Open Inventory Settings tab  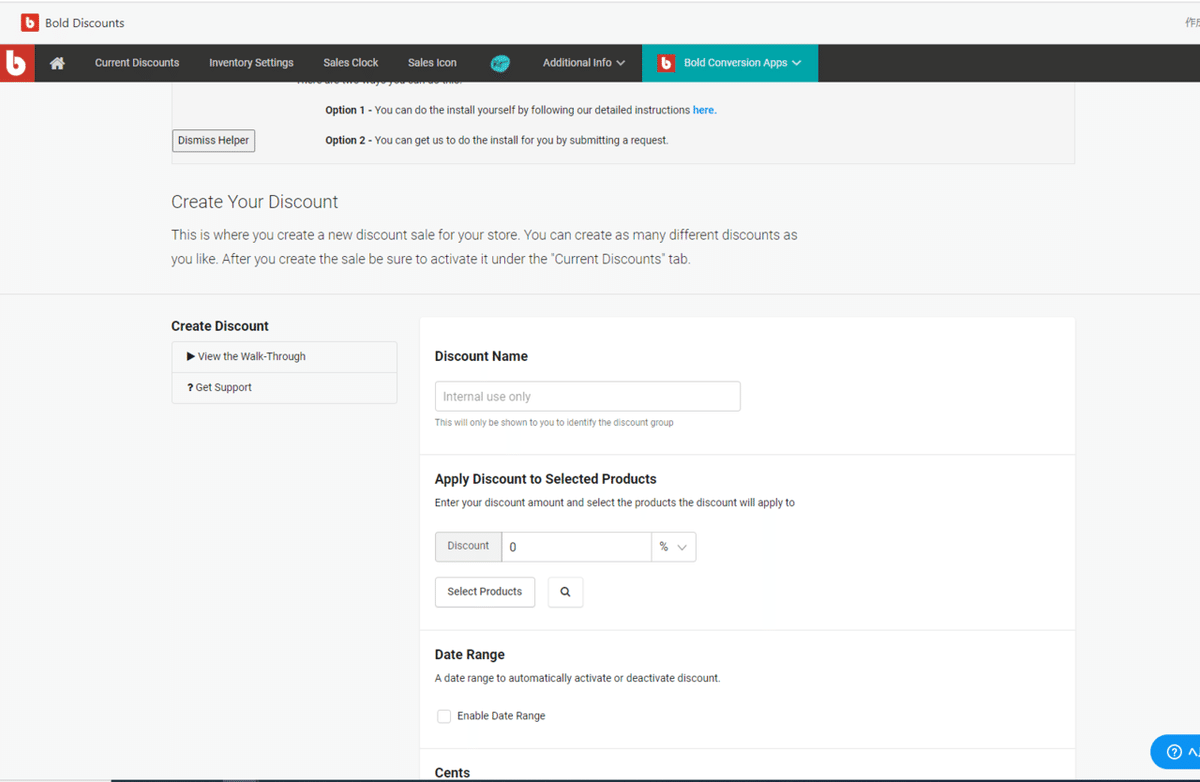(251, 63)
